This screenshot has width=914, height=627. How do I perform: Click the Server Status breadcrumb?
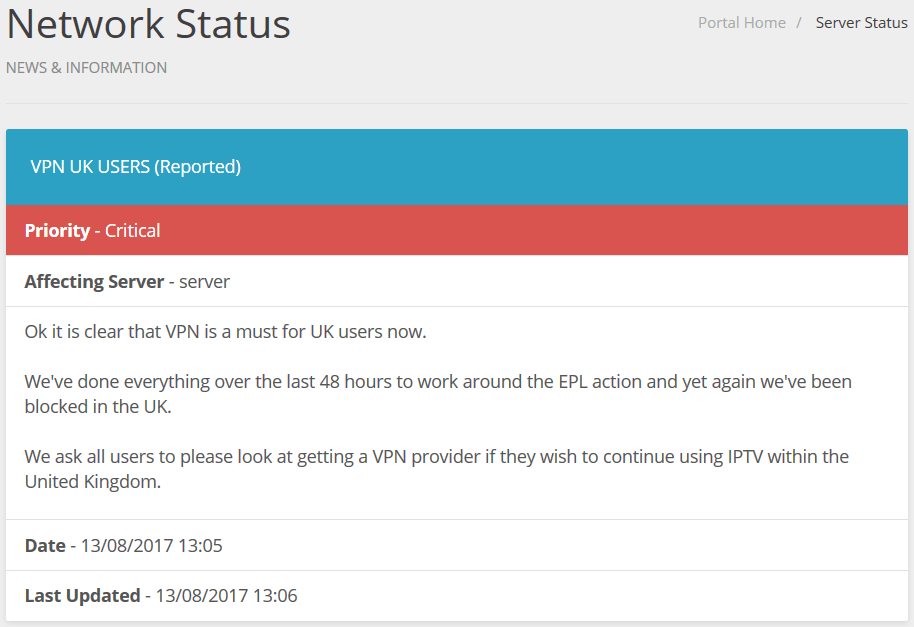tap(862, 23)
